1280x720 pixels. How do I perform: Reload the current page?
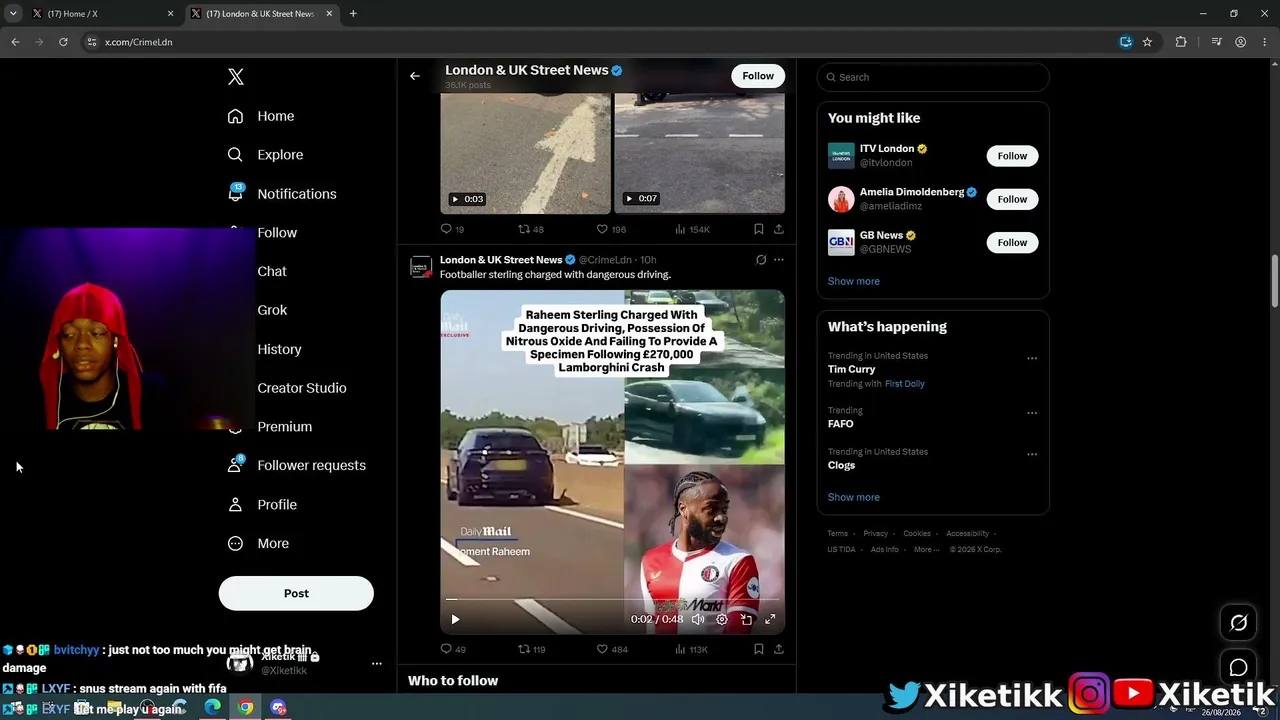(x=63, y=42)
